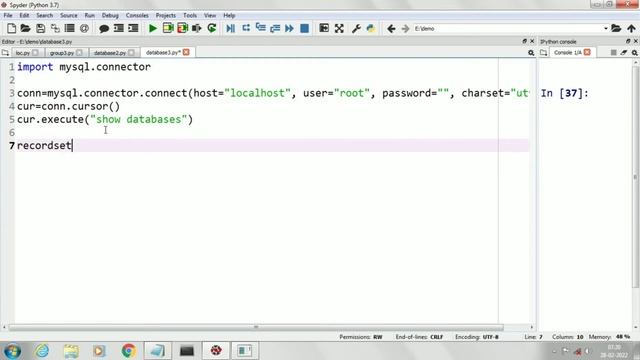This screenshot has width=640, height=360.
Task: Open editor options search icon
Action: coord(531,53)
